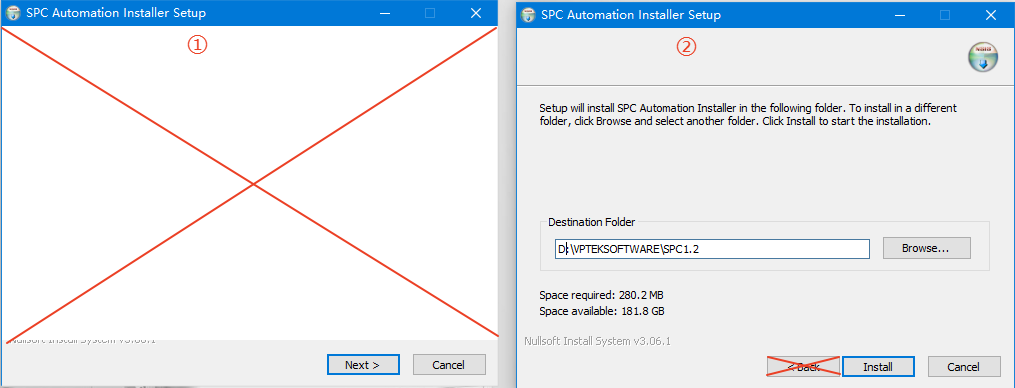Cancel the setup in the window marked ①

click(449, 365)
